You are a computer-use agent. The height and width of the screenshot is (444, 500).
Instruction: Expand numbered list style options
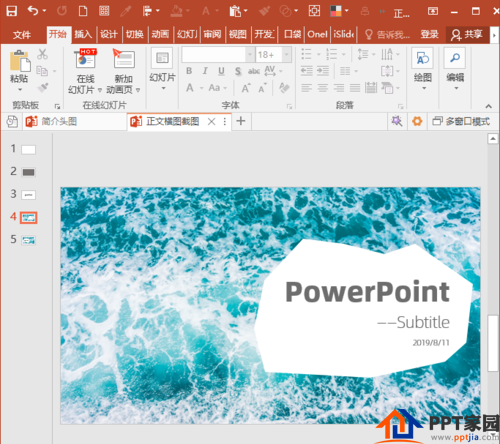344,54
